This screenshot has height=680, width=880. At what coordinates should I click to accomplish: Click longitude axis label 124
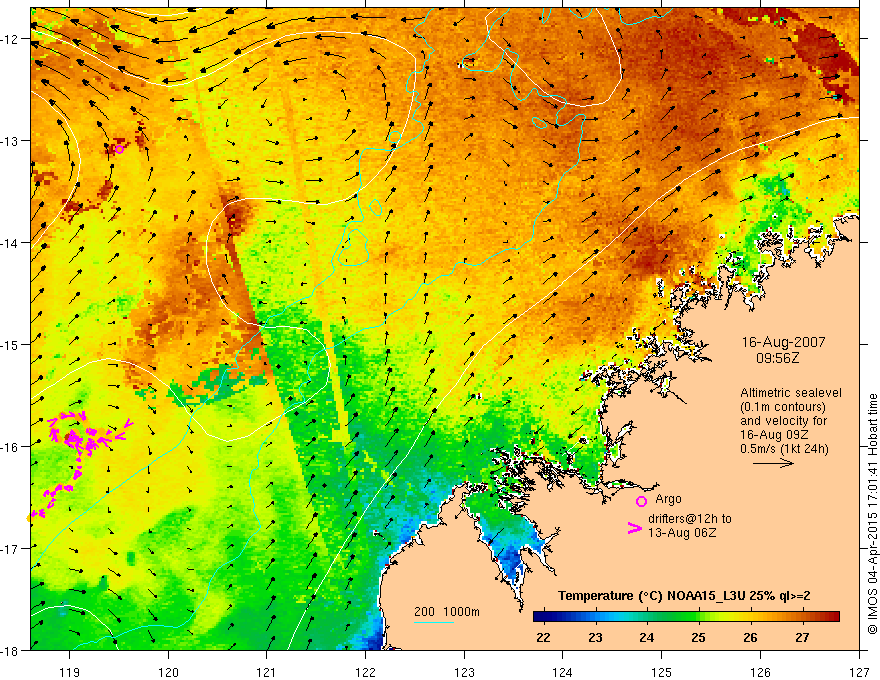tap(563, 672)
